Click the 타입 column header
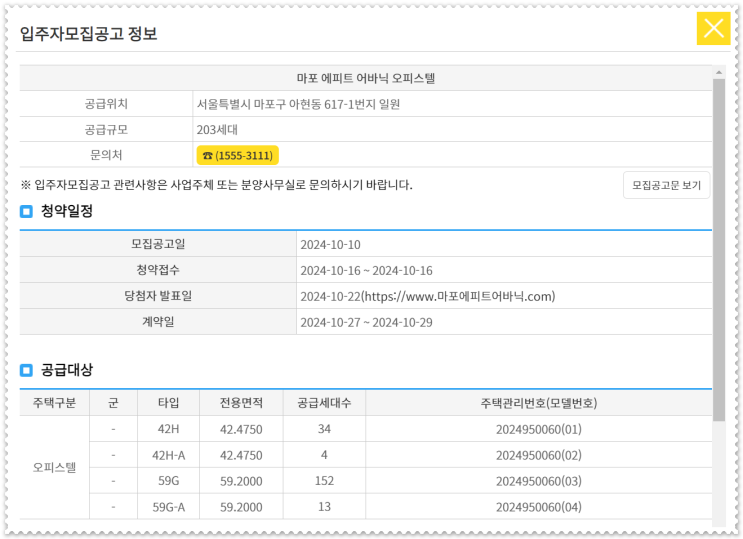 point(168,403)
